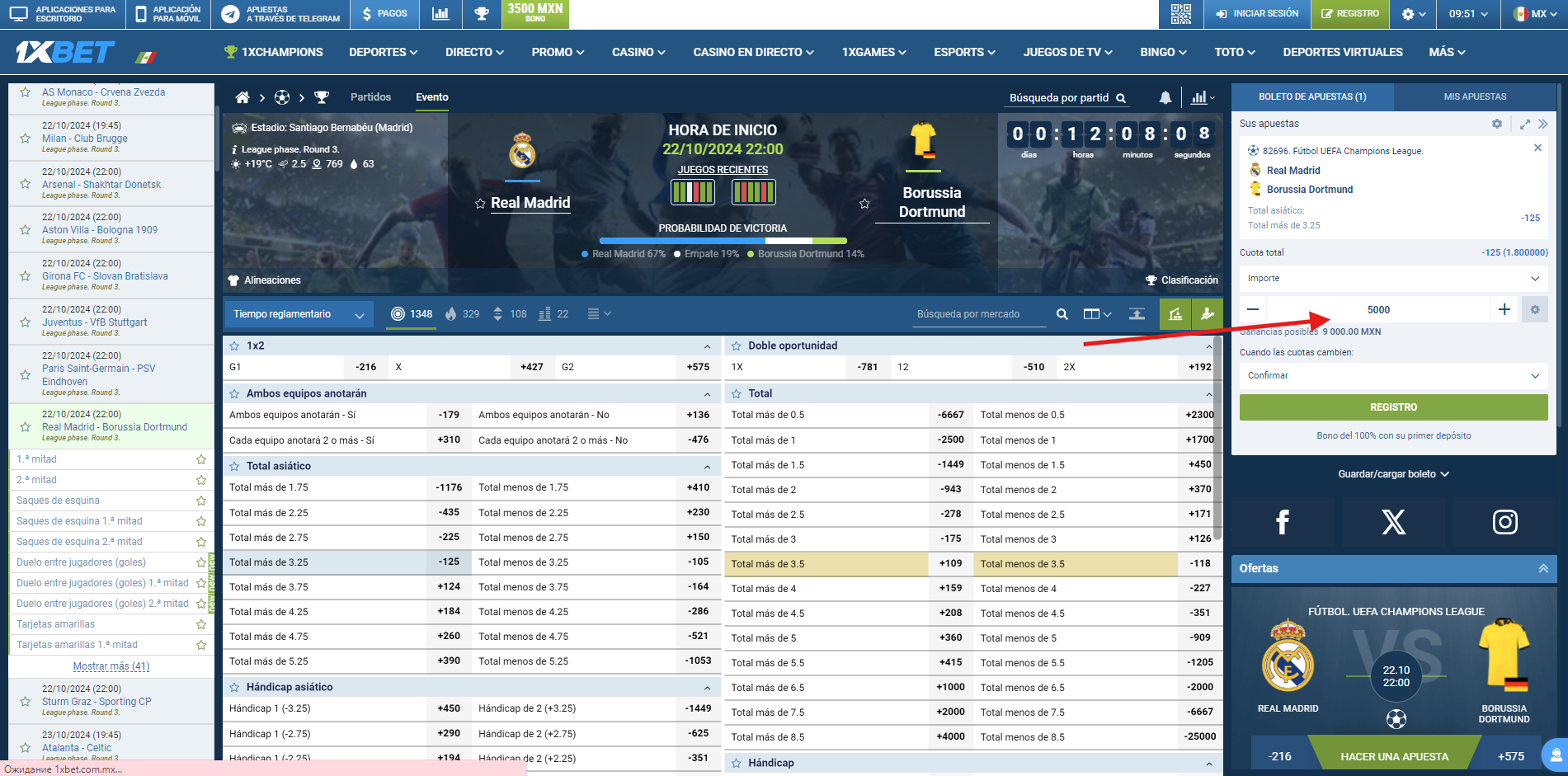Collapse the 1x2 market section

[x=708, y=346]
